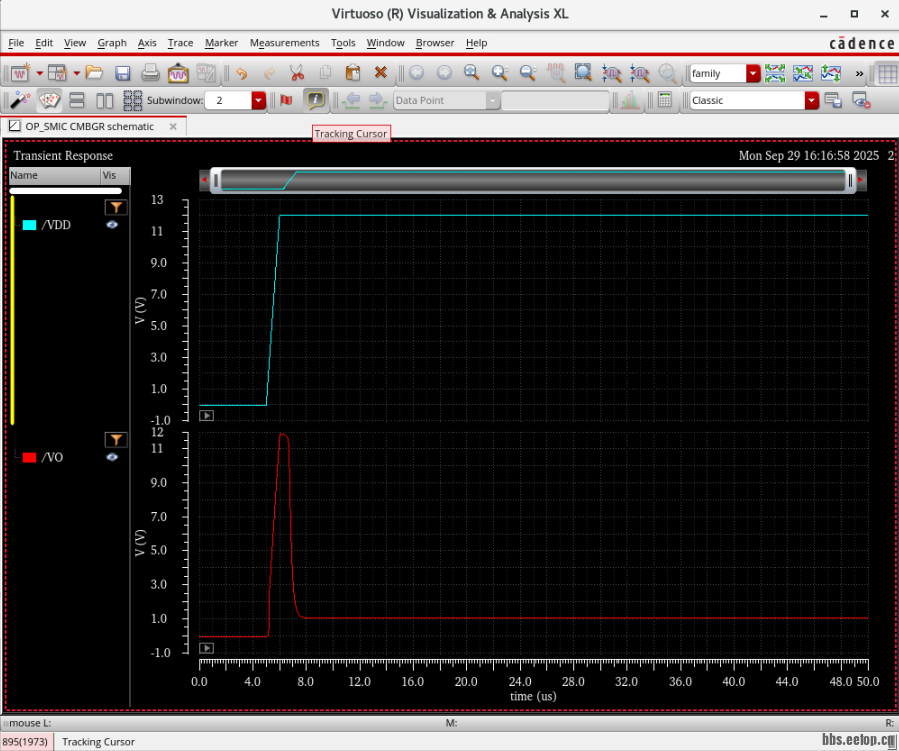Click the magic wand icon

pos(21,100)
